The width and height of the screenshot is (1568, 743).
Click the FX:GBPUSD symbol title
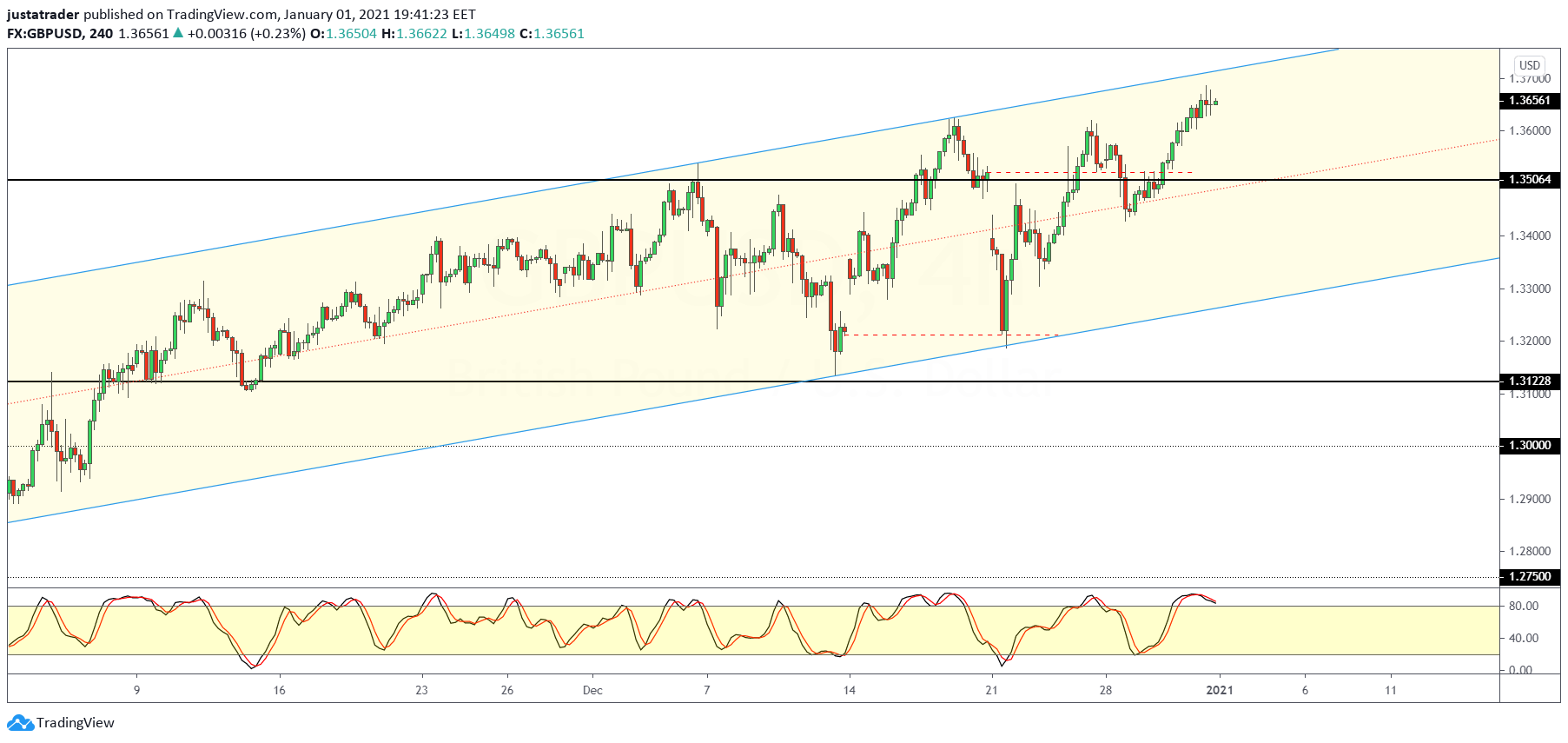pos(45,34)
